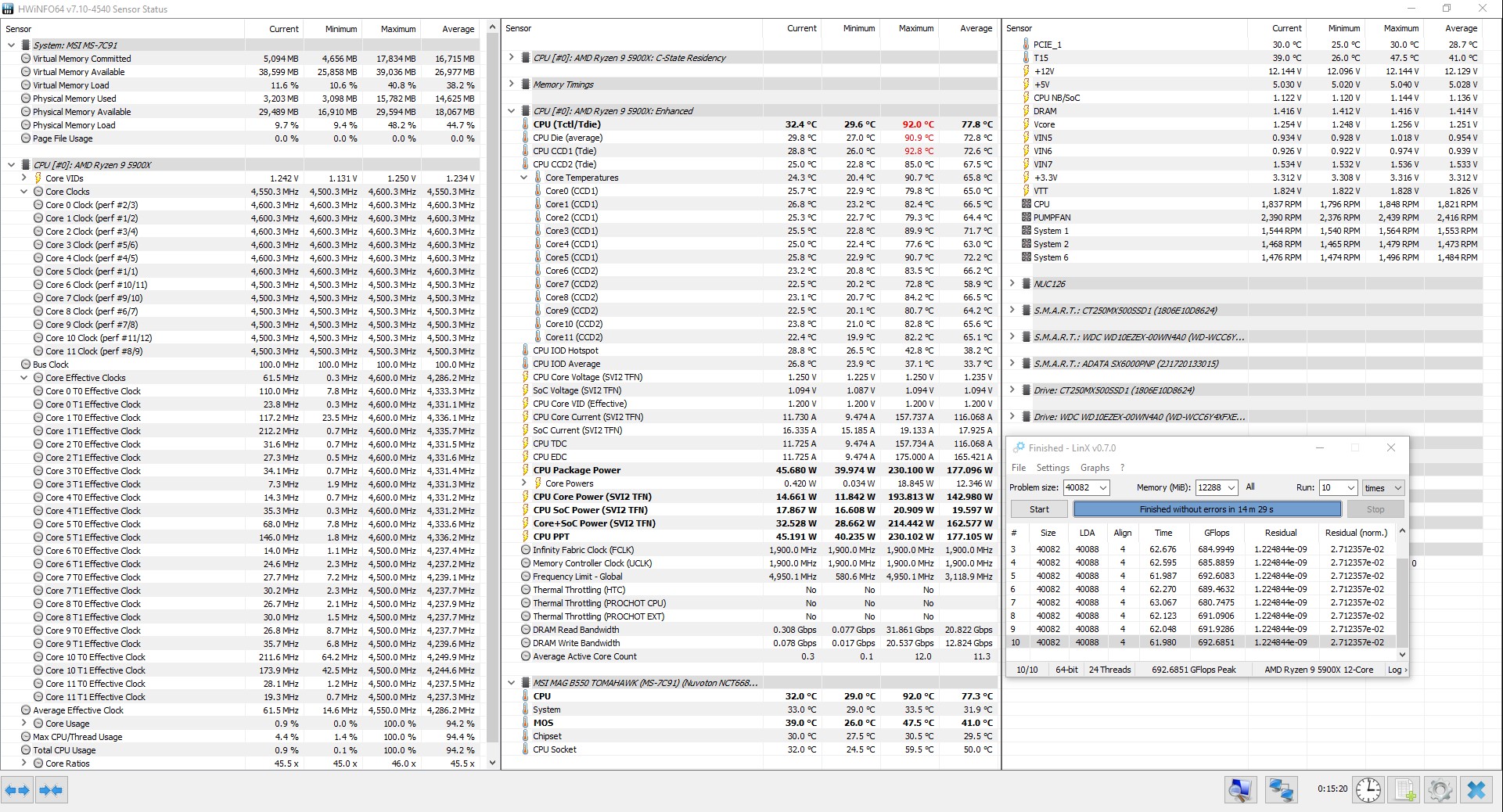Open the Log panel in LinX status bar

pos(1397,670)
